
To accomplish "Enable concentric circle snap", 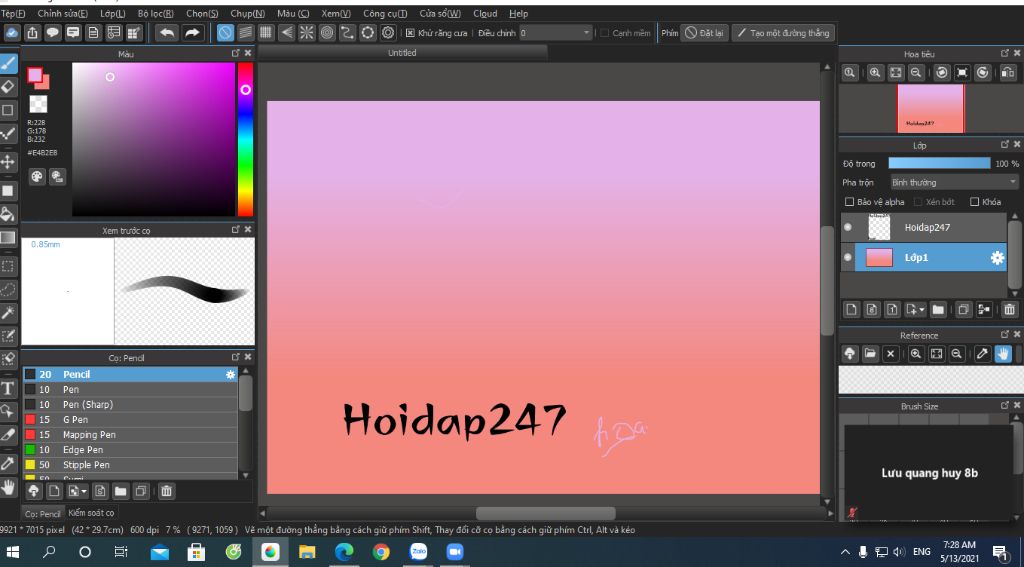I will point(327,33).
